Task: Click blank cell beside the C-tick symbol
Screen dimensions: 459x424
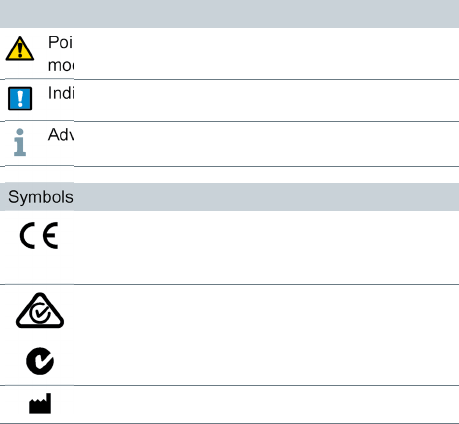Action: [266, 361]
